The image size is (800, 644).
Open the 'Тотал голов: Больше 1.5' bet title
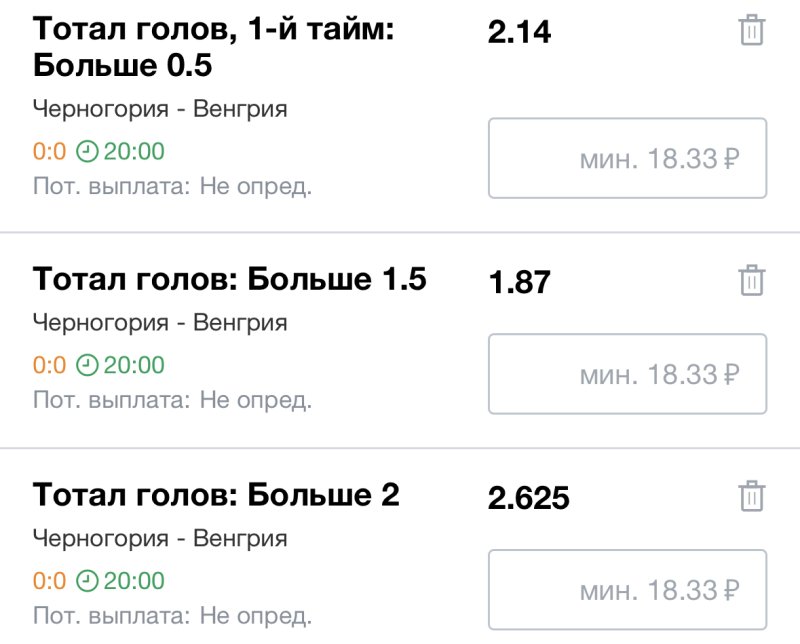coord(230,279)
